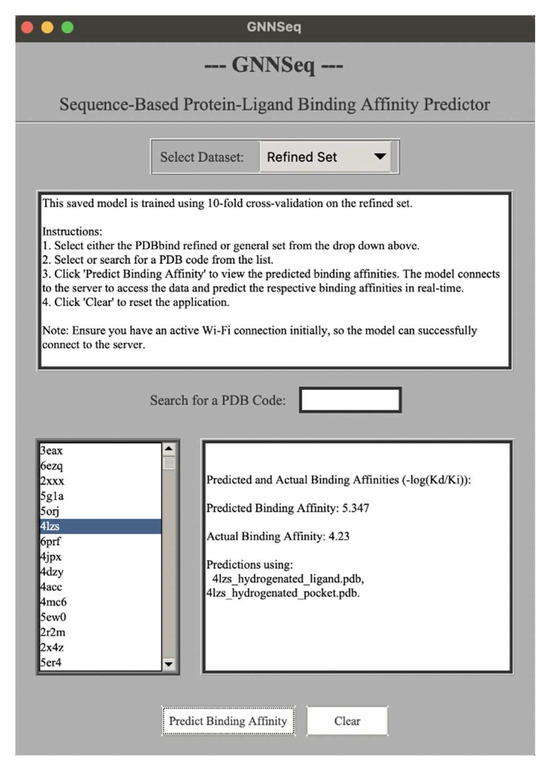Click the Predicted Binding Affinity: 5.347 text

(x=288, y=508)
